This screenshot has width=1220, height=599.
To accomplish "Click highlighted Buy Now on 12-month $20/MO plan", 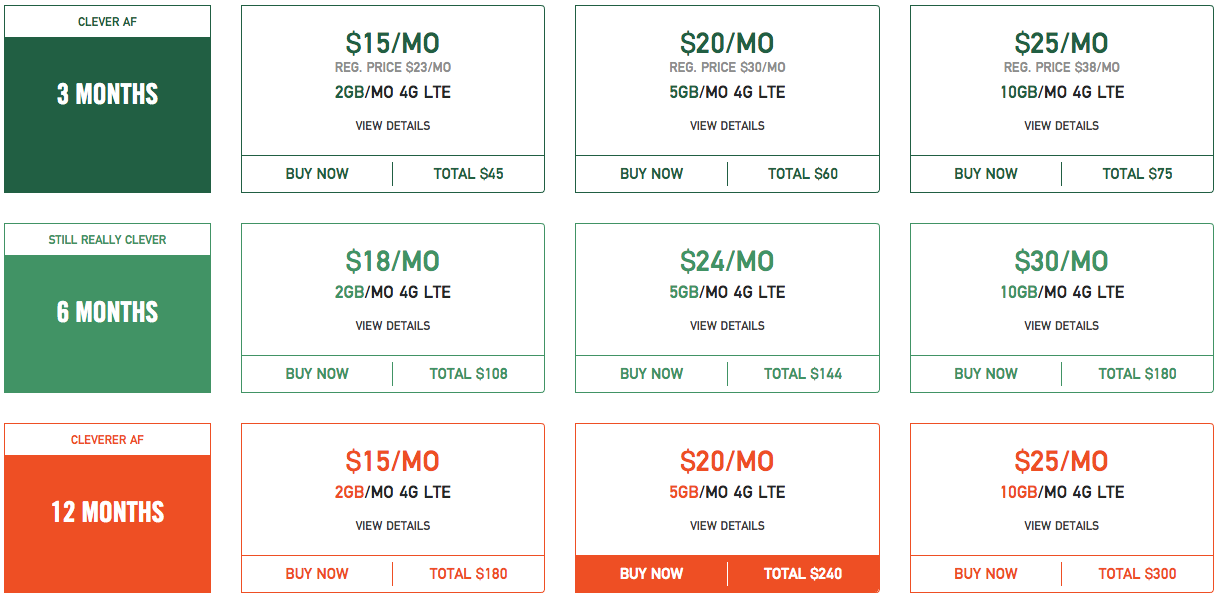I will [x=651, y=574].
